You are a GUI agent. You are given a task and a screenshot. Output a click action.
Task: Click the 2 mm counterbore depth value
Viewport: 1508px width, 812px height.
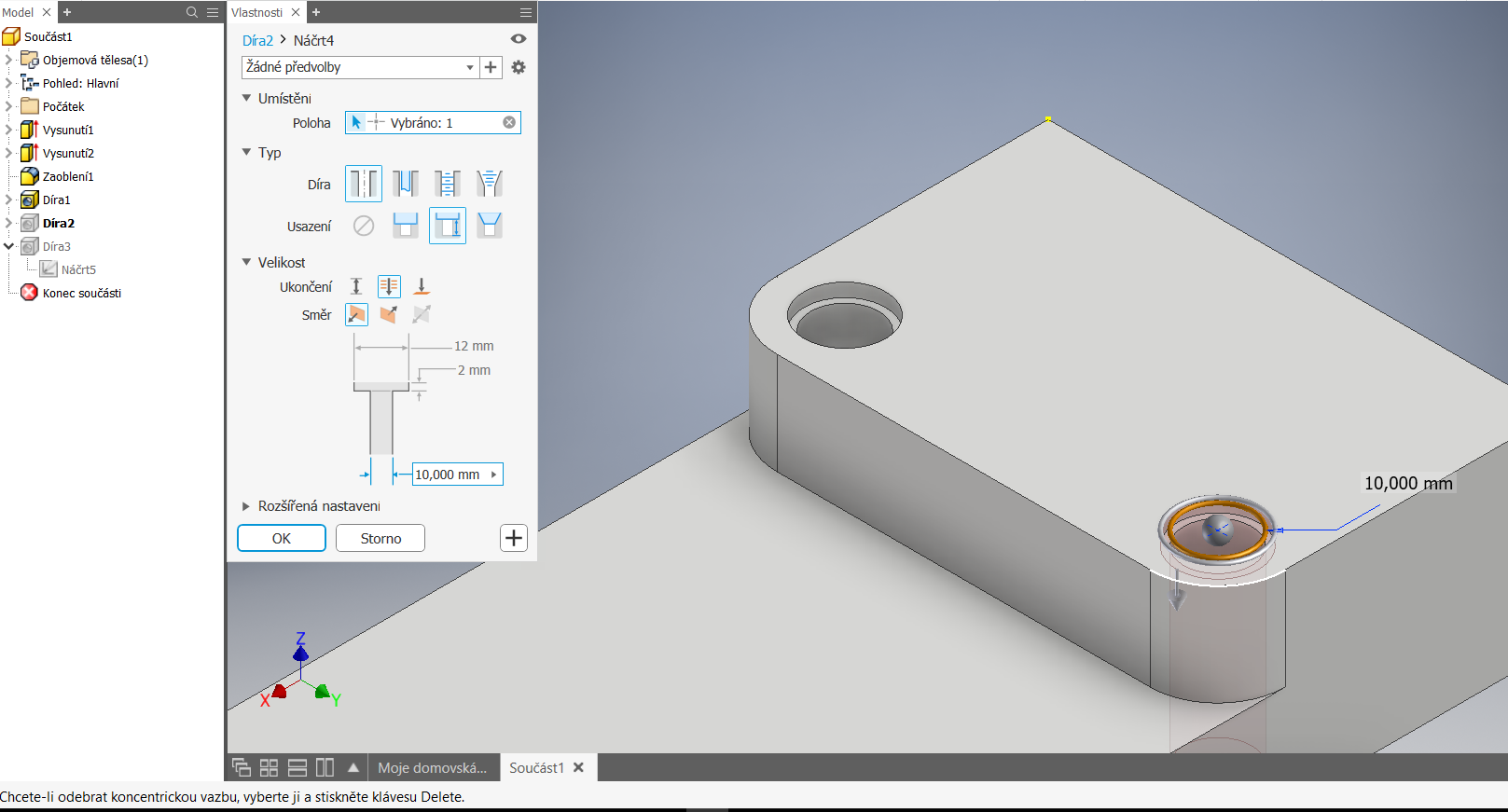click(x=474, y=370)
